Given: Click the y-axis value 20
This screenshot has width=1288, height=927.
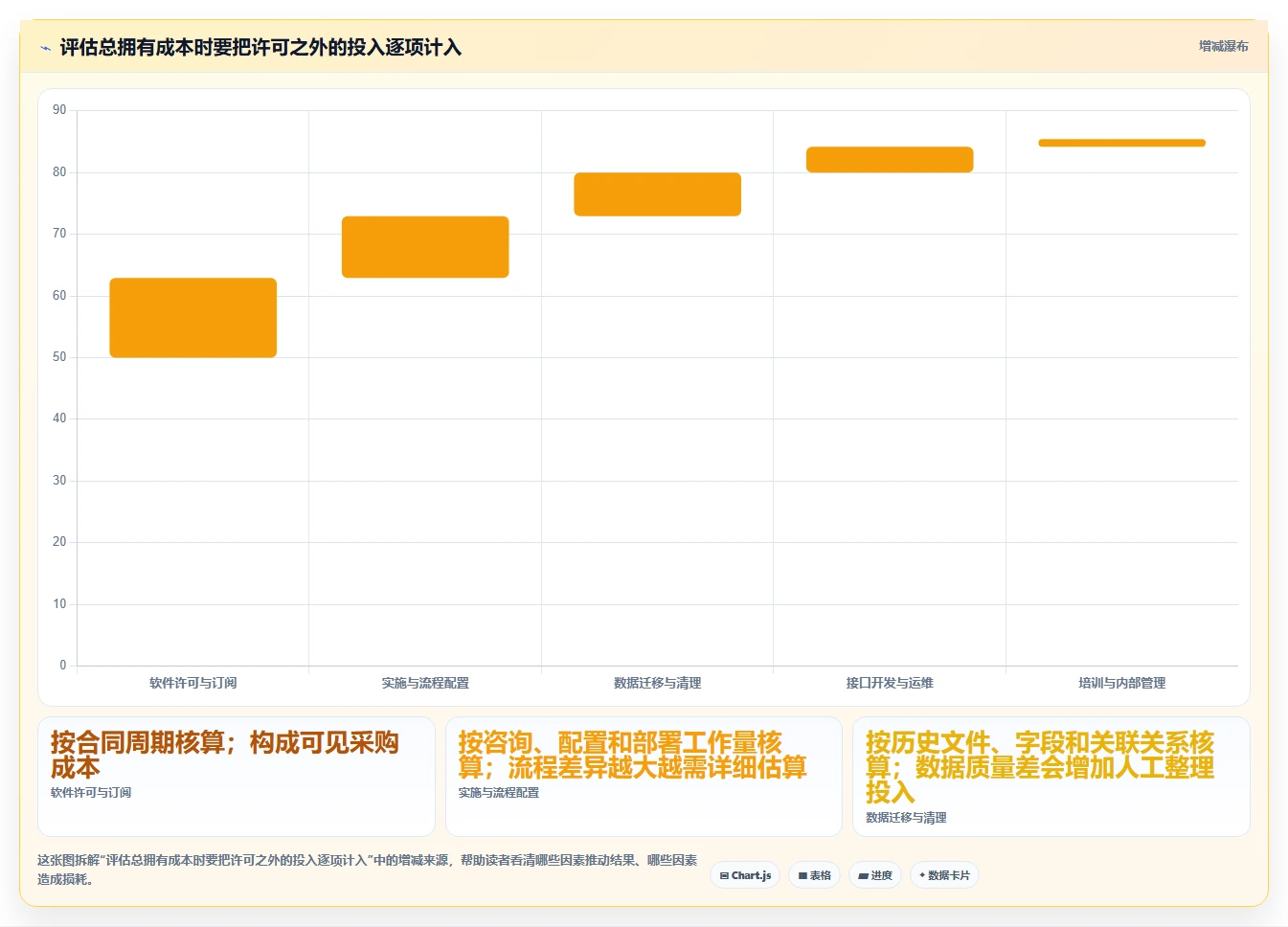Looking at the screenshot, I should 59,542.
